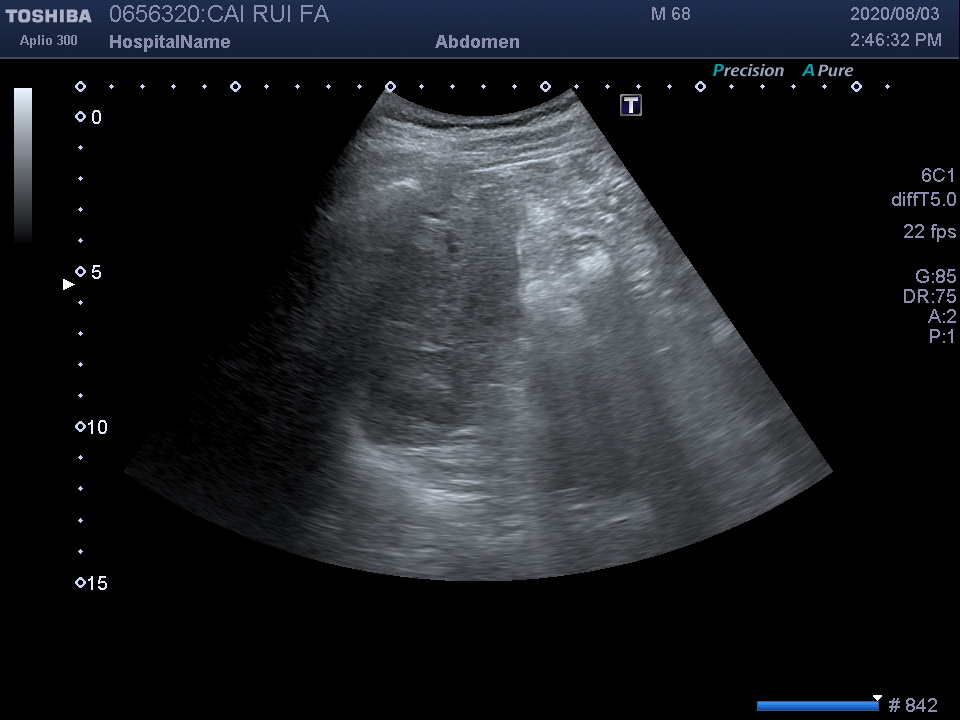Toggle the Precision imaging indicator
The height and width of the screenshot is (720, 960).
coord(748,71)
